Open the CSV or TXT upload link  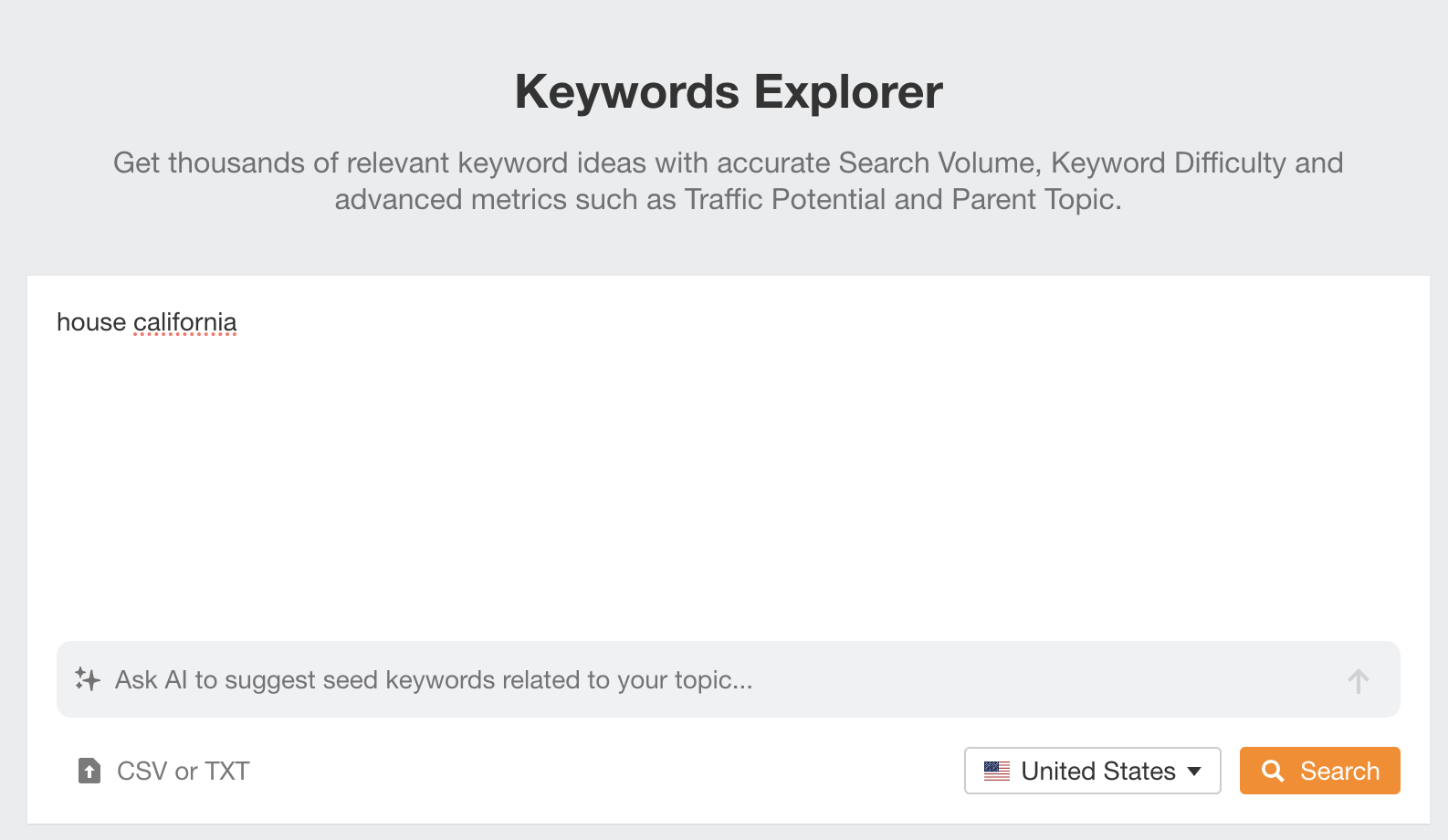coord(182,771)
